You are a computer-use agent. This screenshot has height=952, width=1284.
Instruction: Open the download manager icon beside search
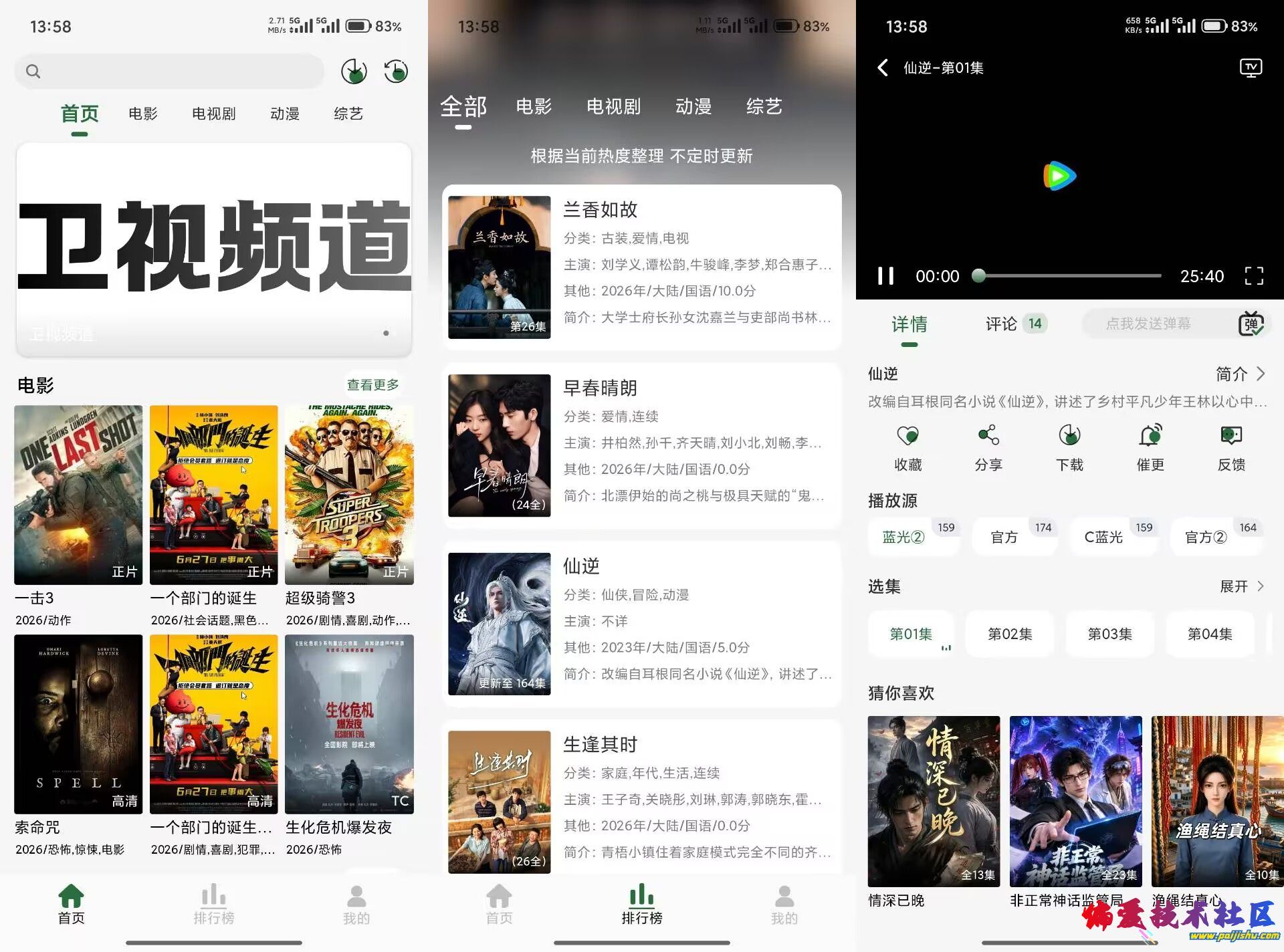(x=354, y=71)
